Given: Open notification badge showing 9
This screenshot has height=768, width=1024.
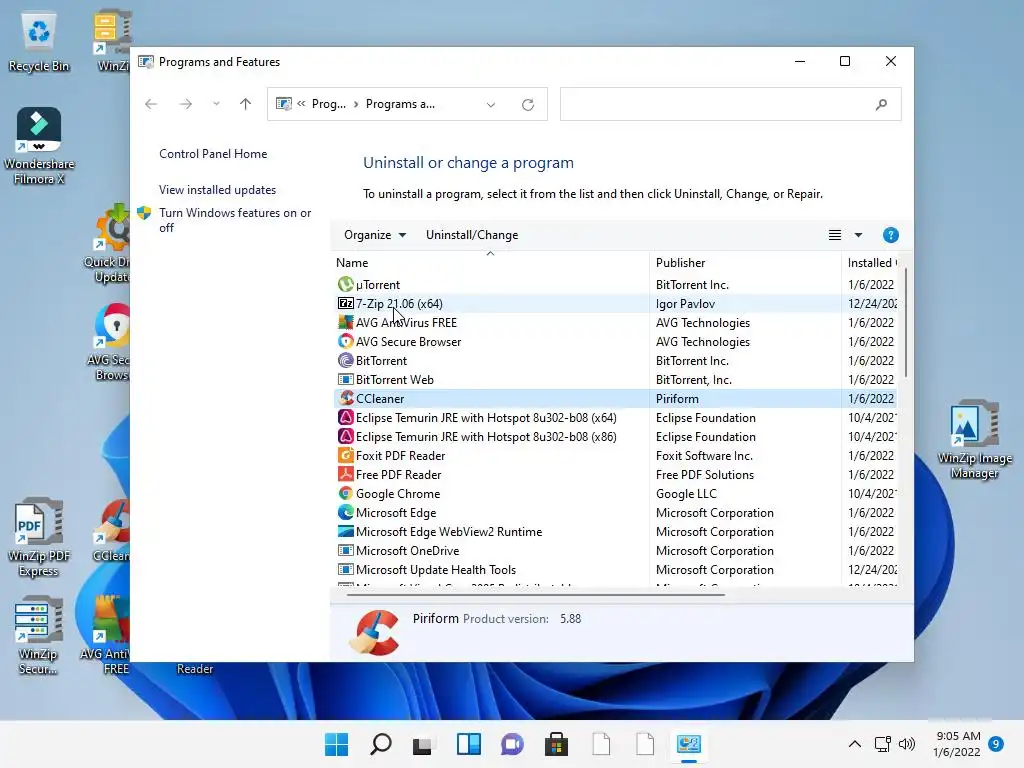Looking at the screenshot, I should [996, 744].
